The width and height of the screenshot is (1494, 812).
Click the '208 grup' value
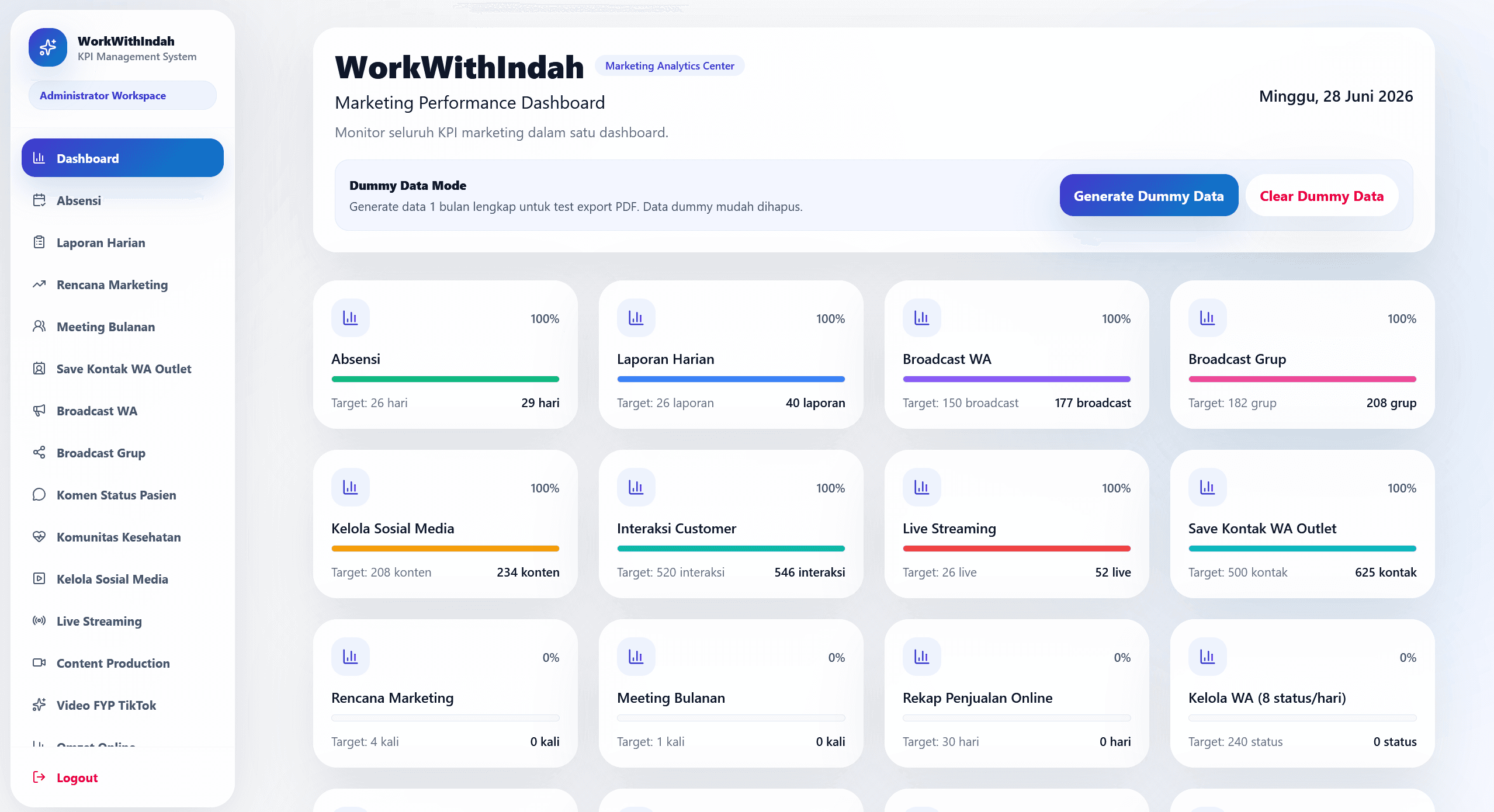pos(1391,402)
